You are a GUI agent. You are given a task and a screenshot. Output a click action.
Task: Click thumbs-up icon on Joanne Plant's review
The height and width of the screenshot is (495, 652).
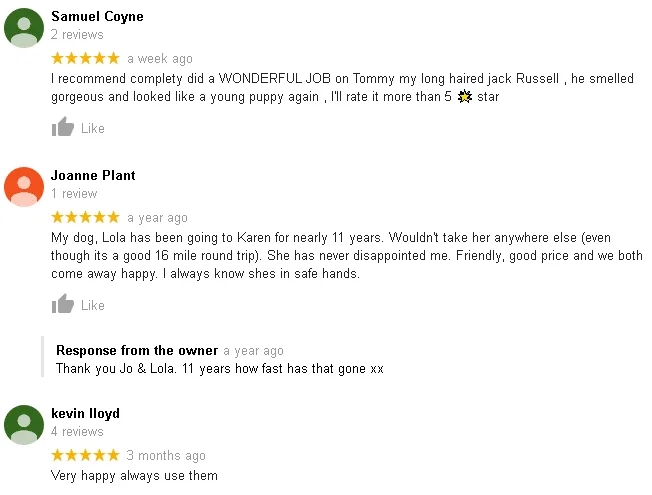tap(63, 305)
